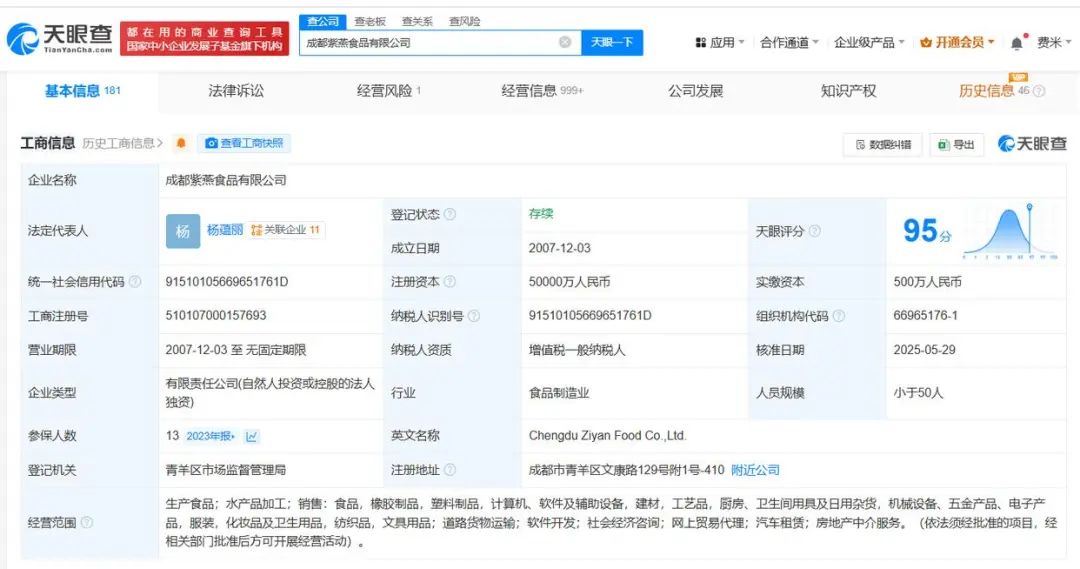Viewport: 1080px width, 569px height.
Task: Open the 关联企业 11 badge
Action: pyautogui.click(x=285, y=230)
